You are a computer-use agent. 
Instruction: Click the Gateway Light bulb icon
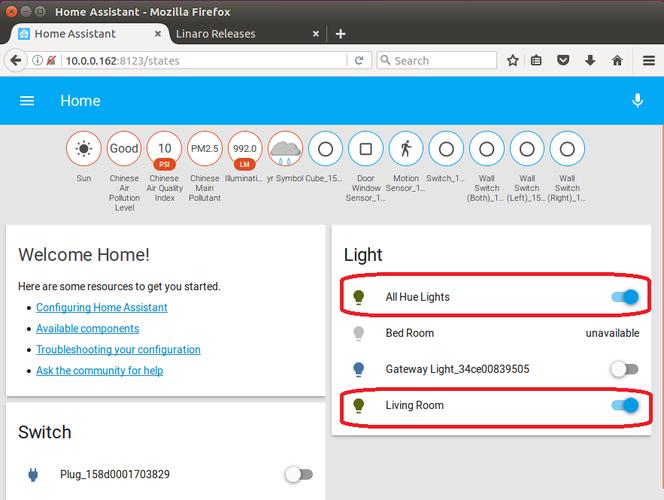point(359,369)
